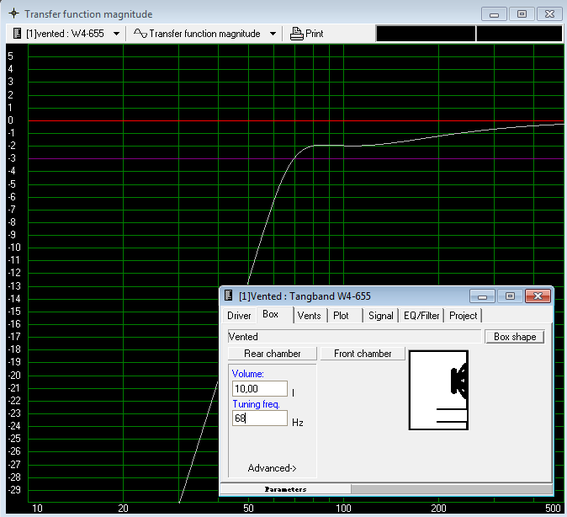The width and height of the screenshot is (567, 517).
Task: Click the star icon in the title bar
Action: tap(14, 14)
